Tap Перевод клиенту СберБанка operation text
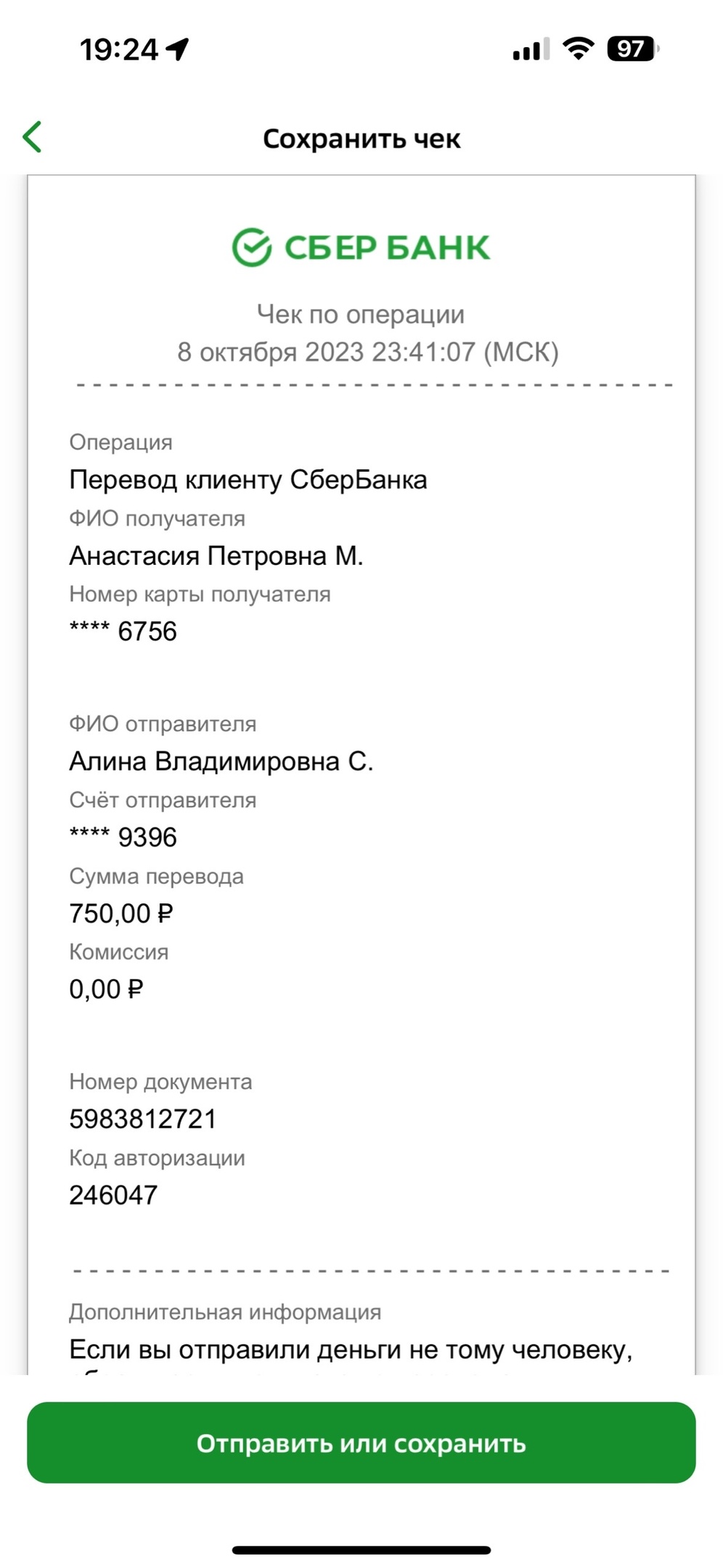 pos(248,480)
